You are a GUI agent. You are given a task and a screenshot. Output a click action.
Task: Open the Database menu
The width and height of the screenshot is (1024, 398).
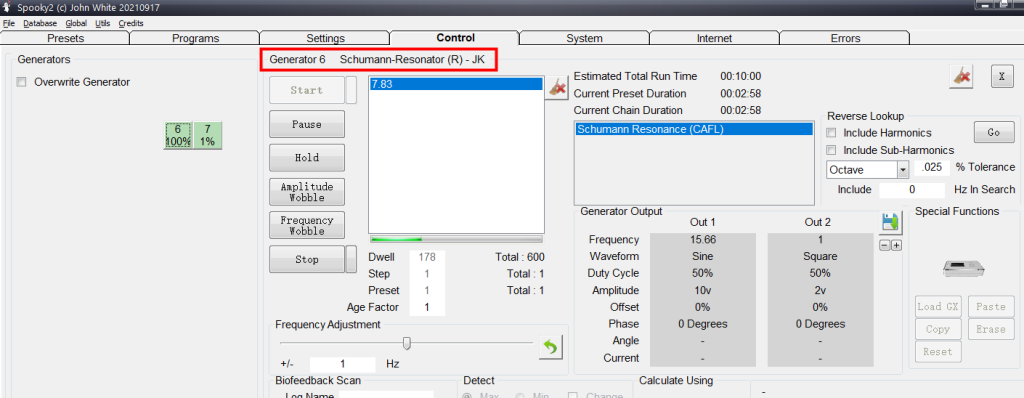(40, 23)
